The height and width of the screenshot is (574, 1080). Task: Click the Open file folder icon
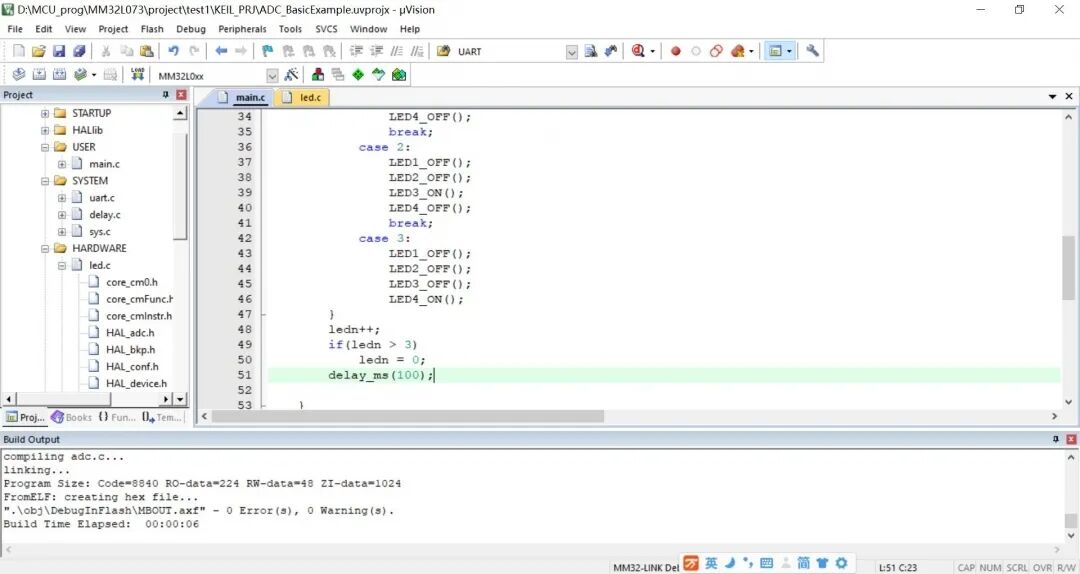(39, 51)
